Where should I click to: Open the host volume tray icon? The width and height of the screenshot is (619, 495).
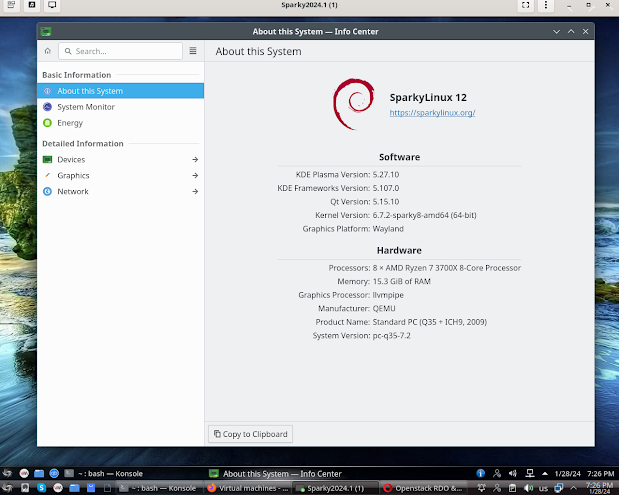click(x=529, y=488)
